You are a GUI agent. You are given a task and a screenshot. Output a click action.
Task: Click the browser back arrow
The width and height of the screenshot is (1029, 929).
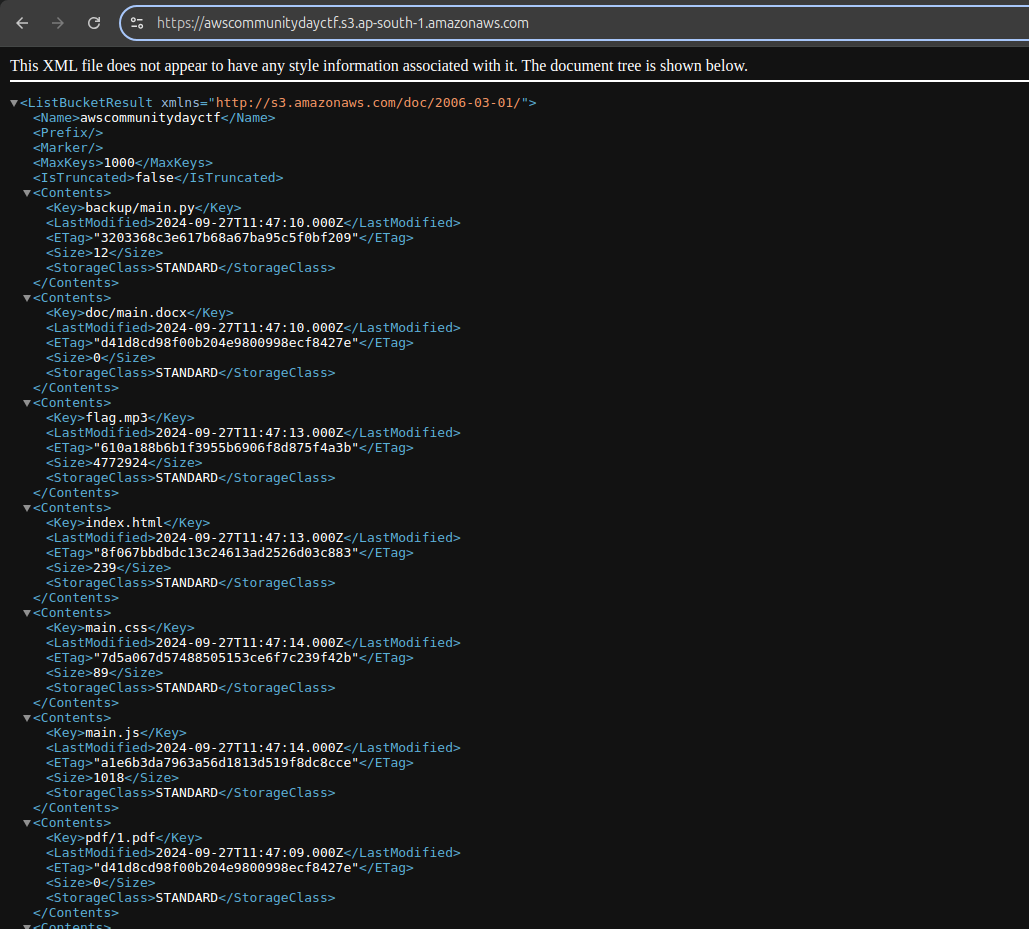[x=22, y=23]
